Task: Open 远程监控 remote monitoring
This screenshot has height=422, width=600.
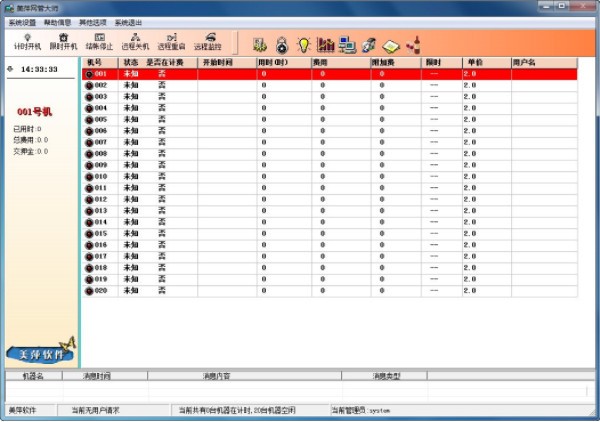Action: pos(208,42)
